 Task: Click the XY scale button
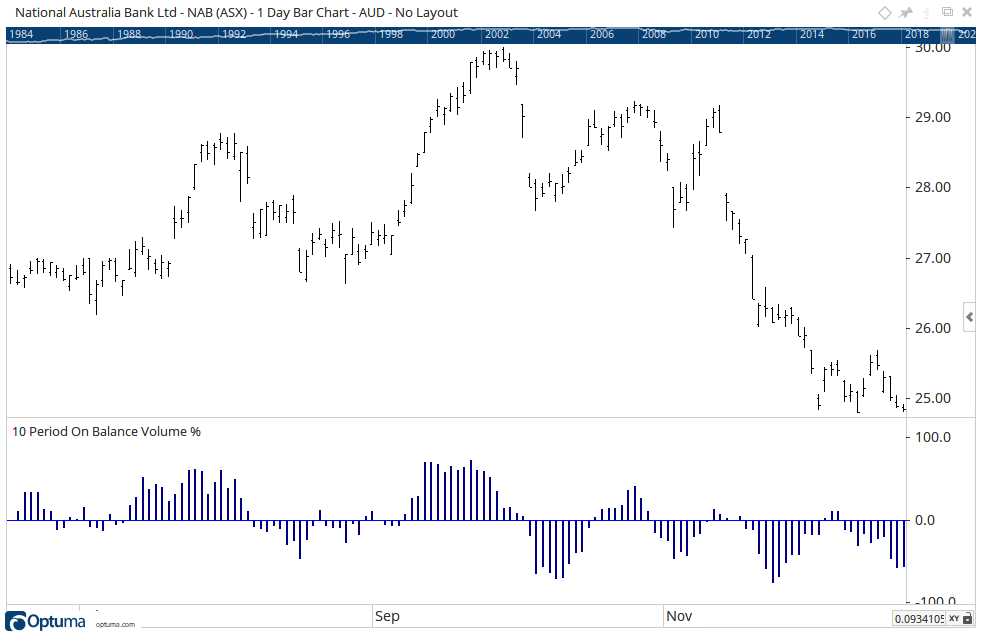point(954,619)
